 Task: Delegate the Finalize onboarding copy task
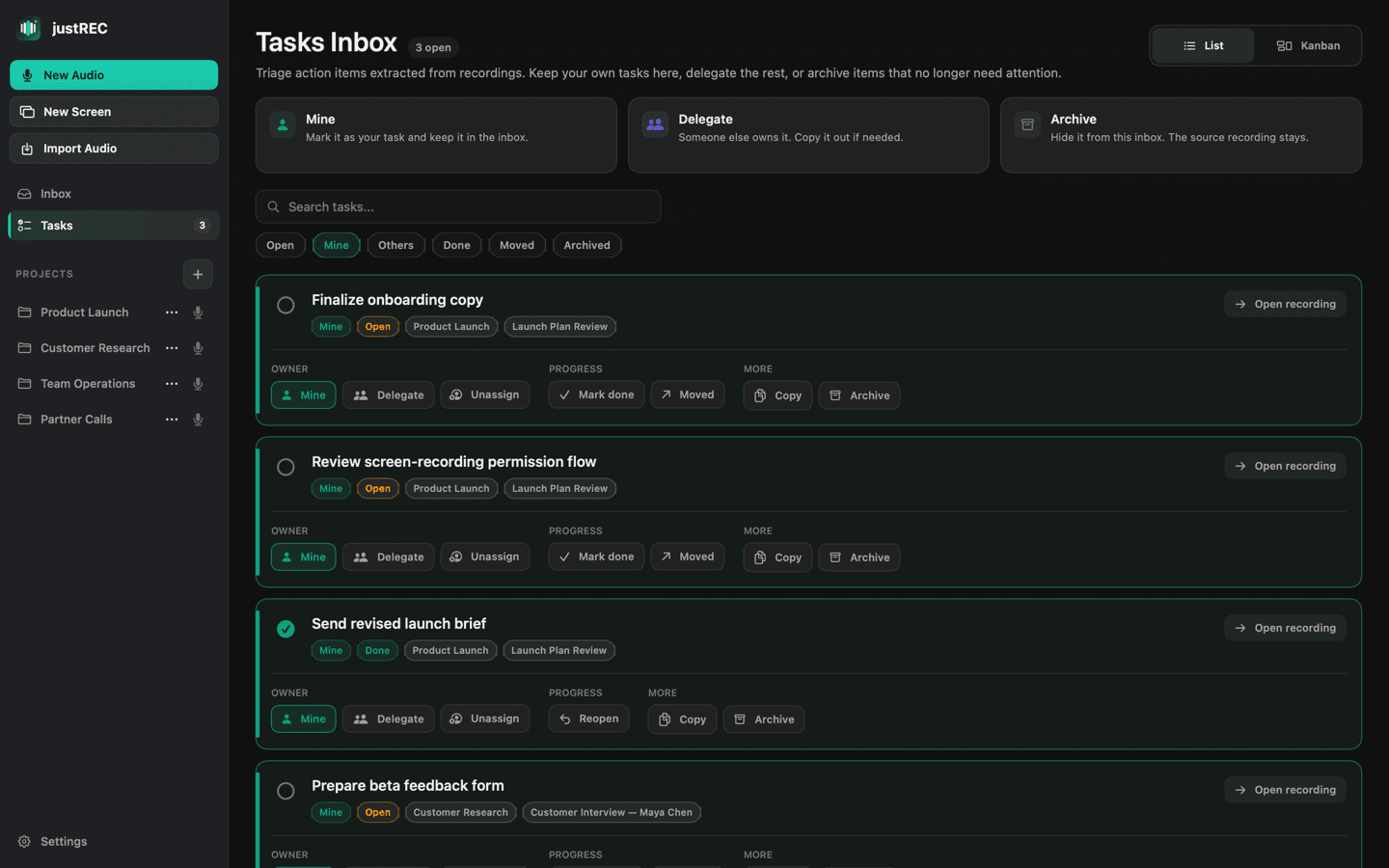point(389,395)
